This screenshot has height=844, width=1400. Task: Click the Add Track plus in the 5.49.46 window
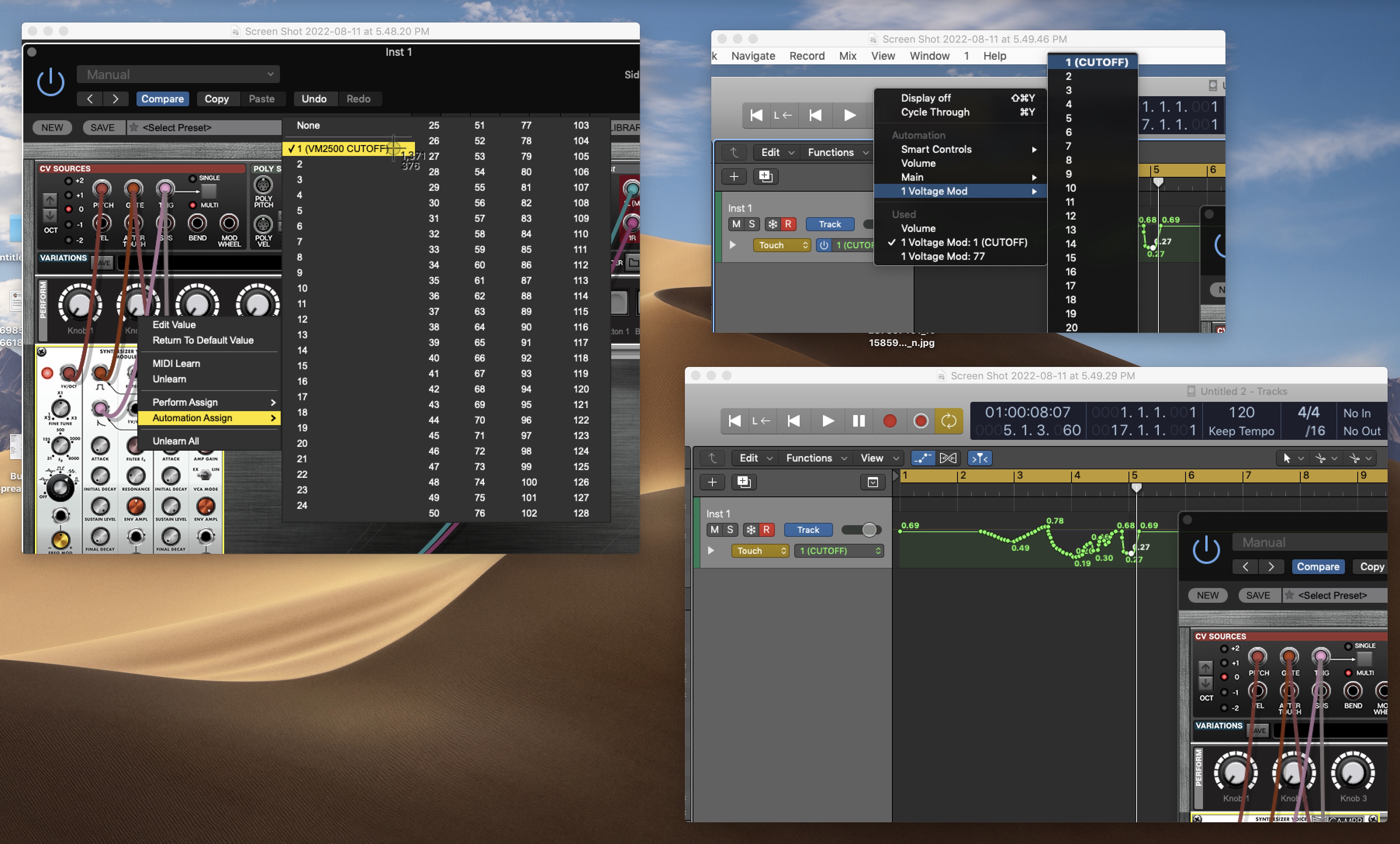tap(733, 177)
